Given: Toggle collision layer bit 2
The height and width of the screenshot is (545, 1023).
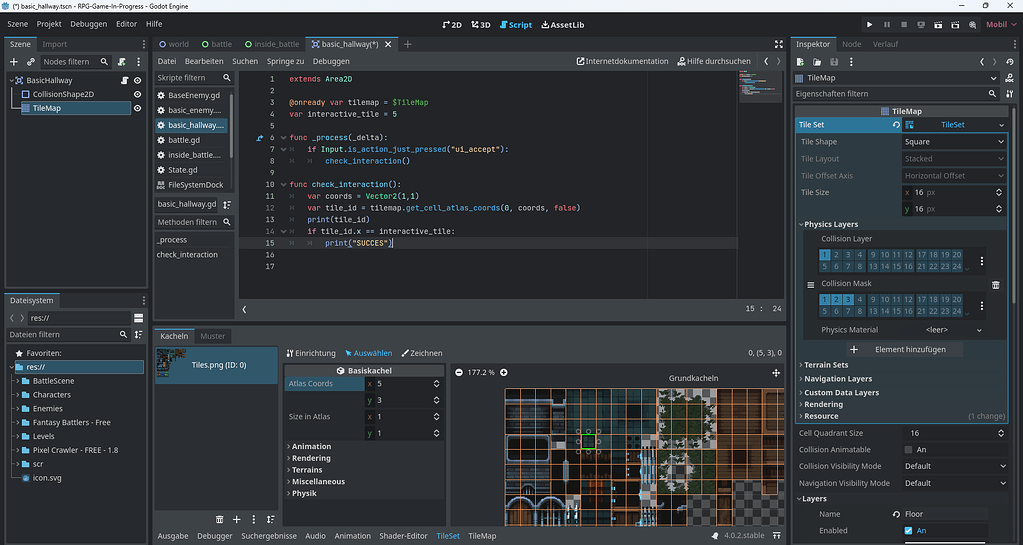Looking at the screenshot, I should [x=836, y=255].
